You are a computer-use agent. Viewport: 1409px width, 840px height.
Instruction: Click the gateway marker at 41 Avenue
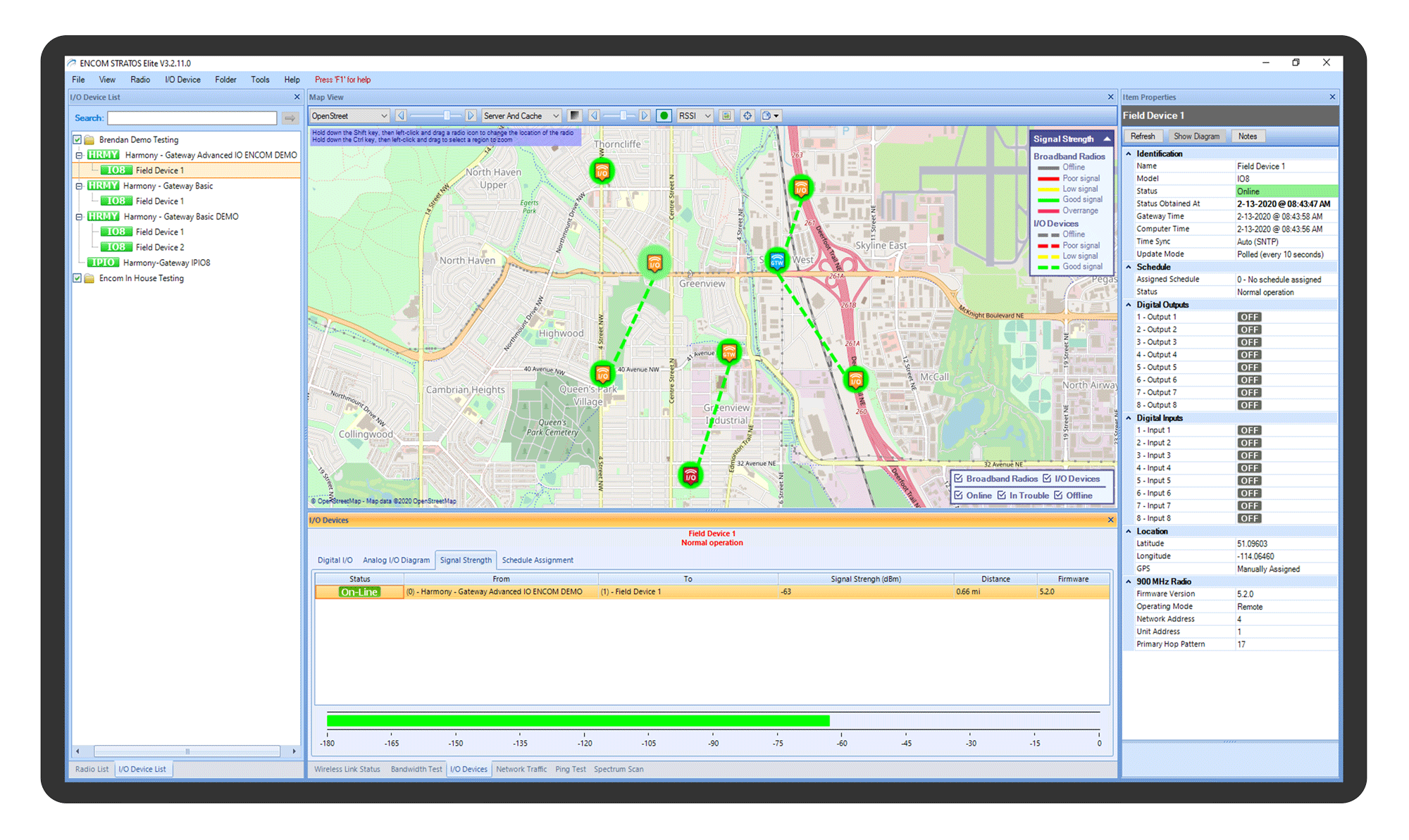pos(729,352)
